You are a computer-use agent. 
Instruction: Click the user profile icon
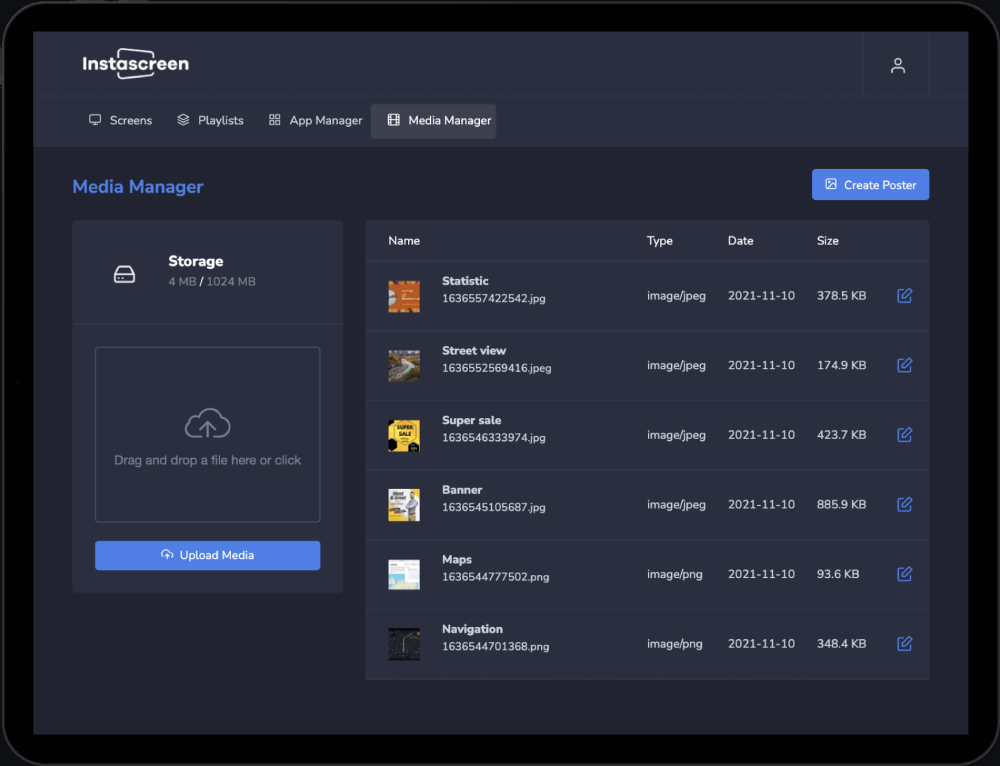coord(897,66)
